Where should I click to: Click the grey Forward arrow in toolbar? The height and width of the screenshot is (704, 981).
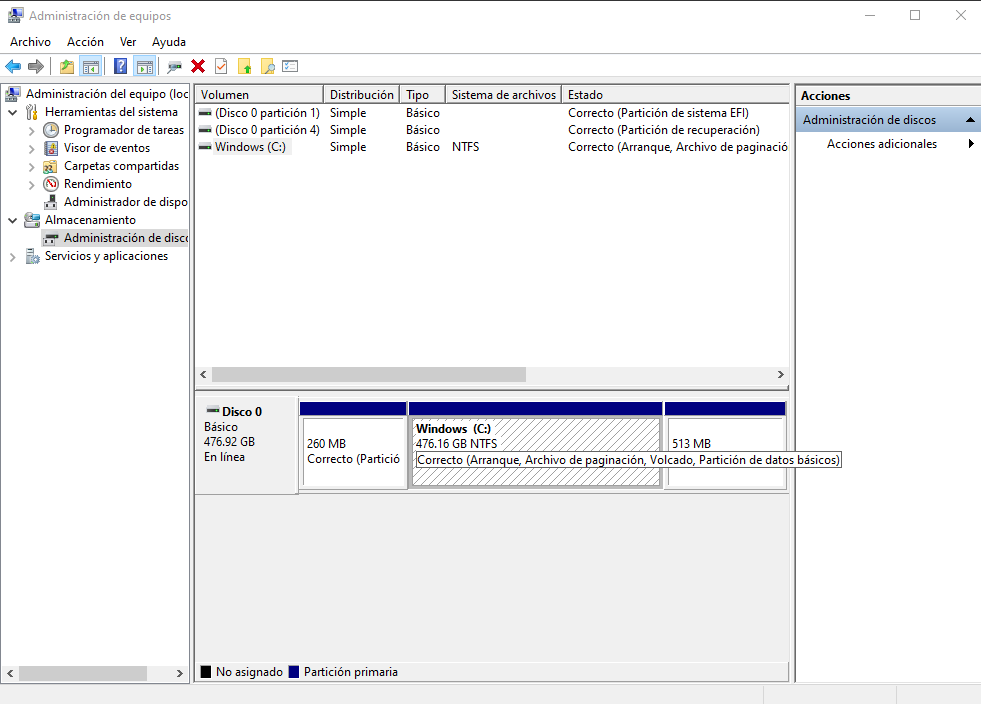36,66
